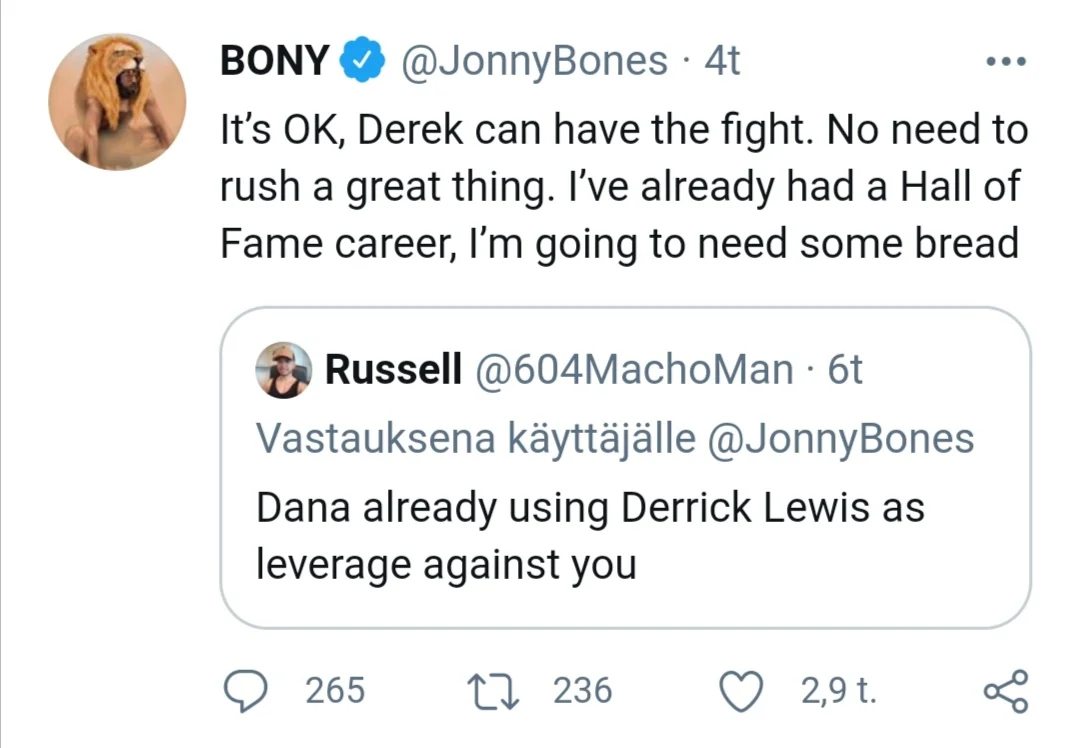
Task: Click the Russell display name in the quote
Action: point(394,371)
